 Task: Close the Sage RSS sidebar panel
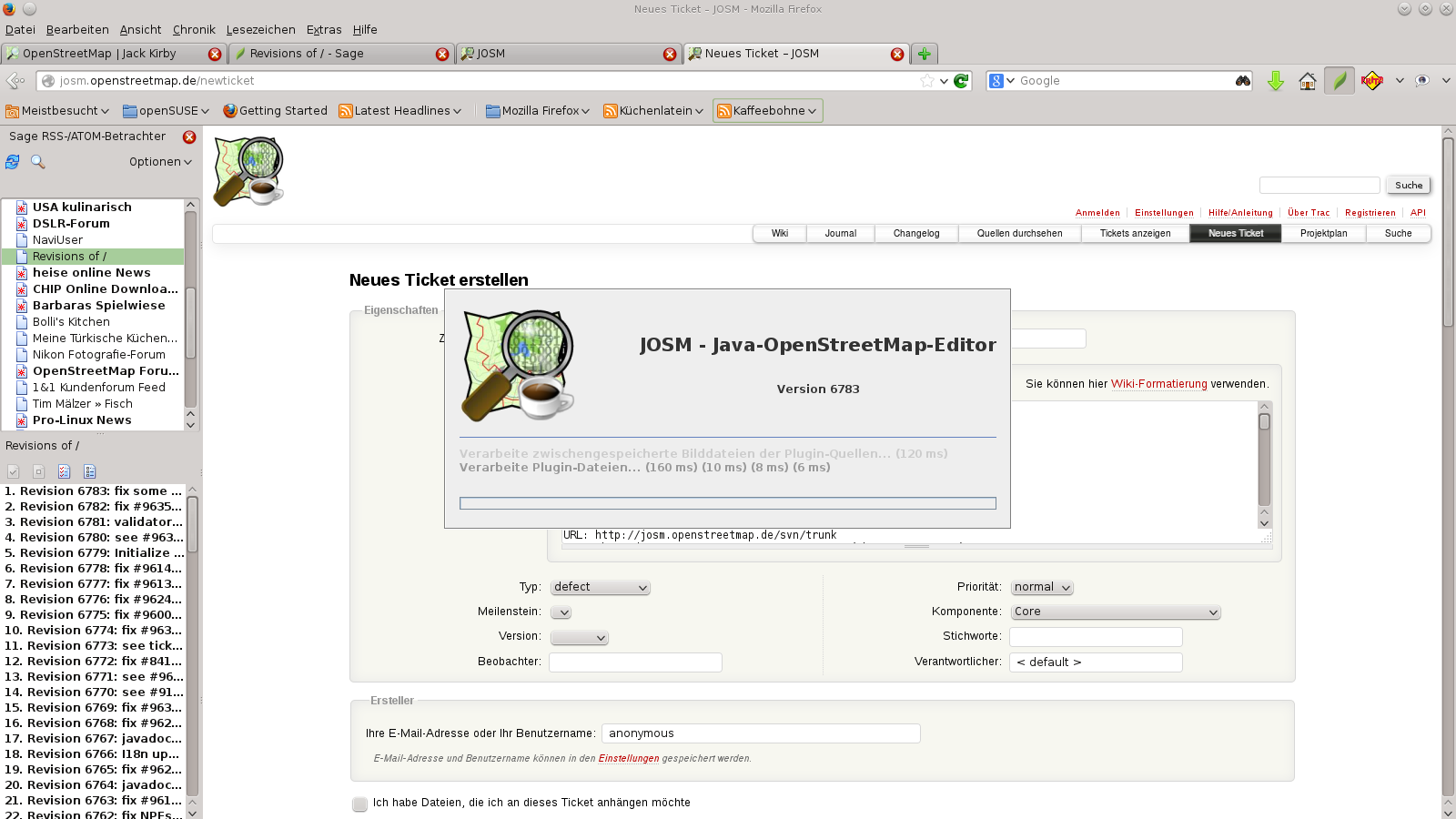pos(189,137)
